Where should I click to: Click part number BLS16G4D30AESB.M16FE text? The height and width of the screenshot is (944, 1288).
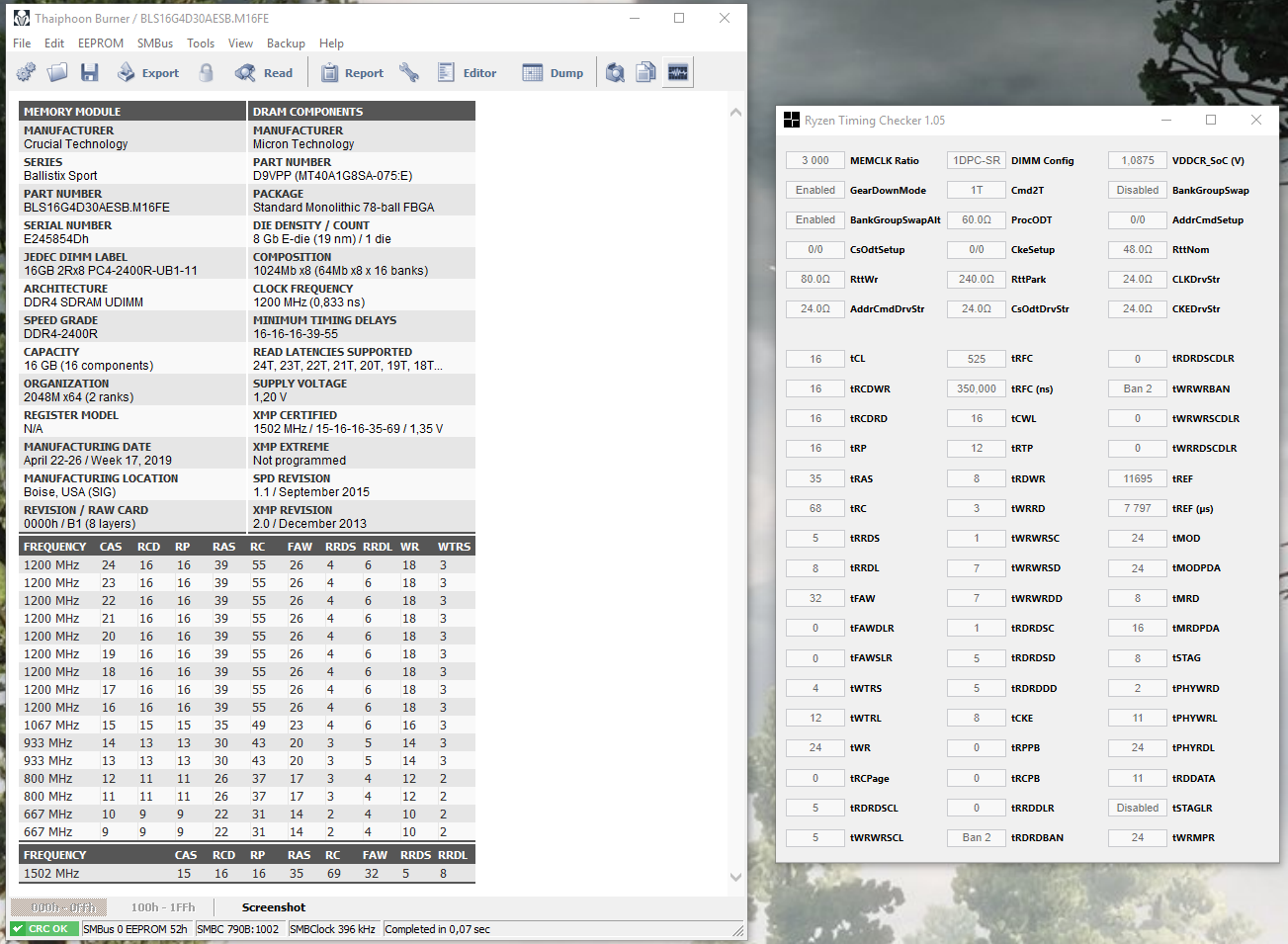point(97,208)
